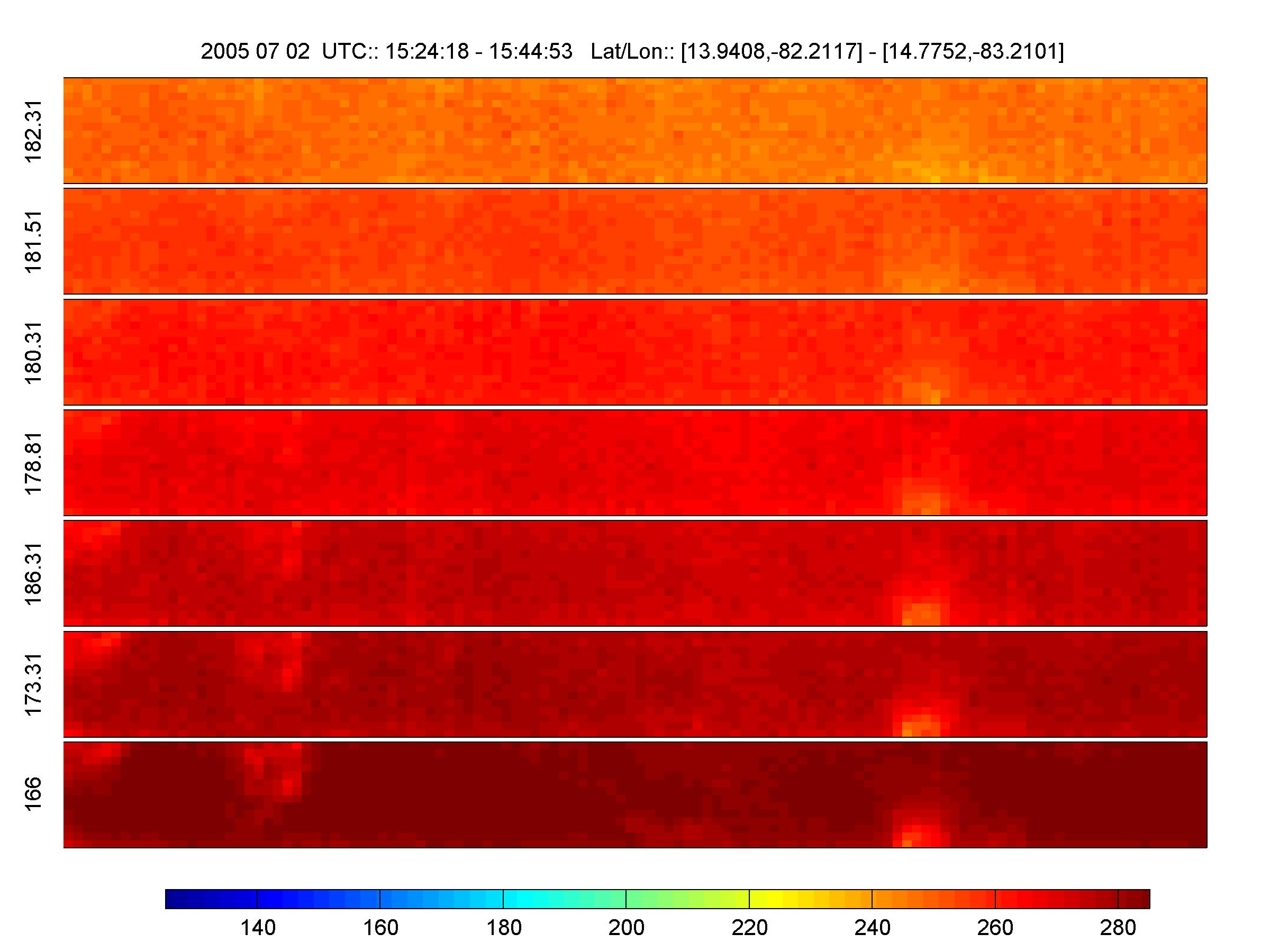
Task: Click the 178.81 heatmap strip
Action: click(634, 463)
